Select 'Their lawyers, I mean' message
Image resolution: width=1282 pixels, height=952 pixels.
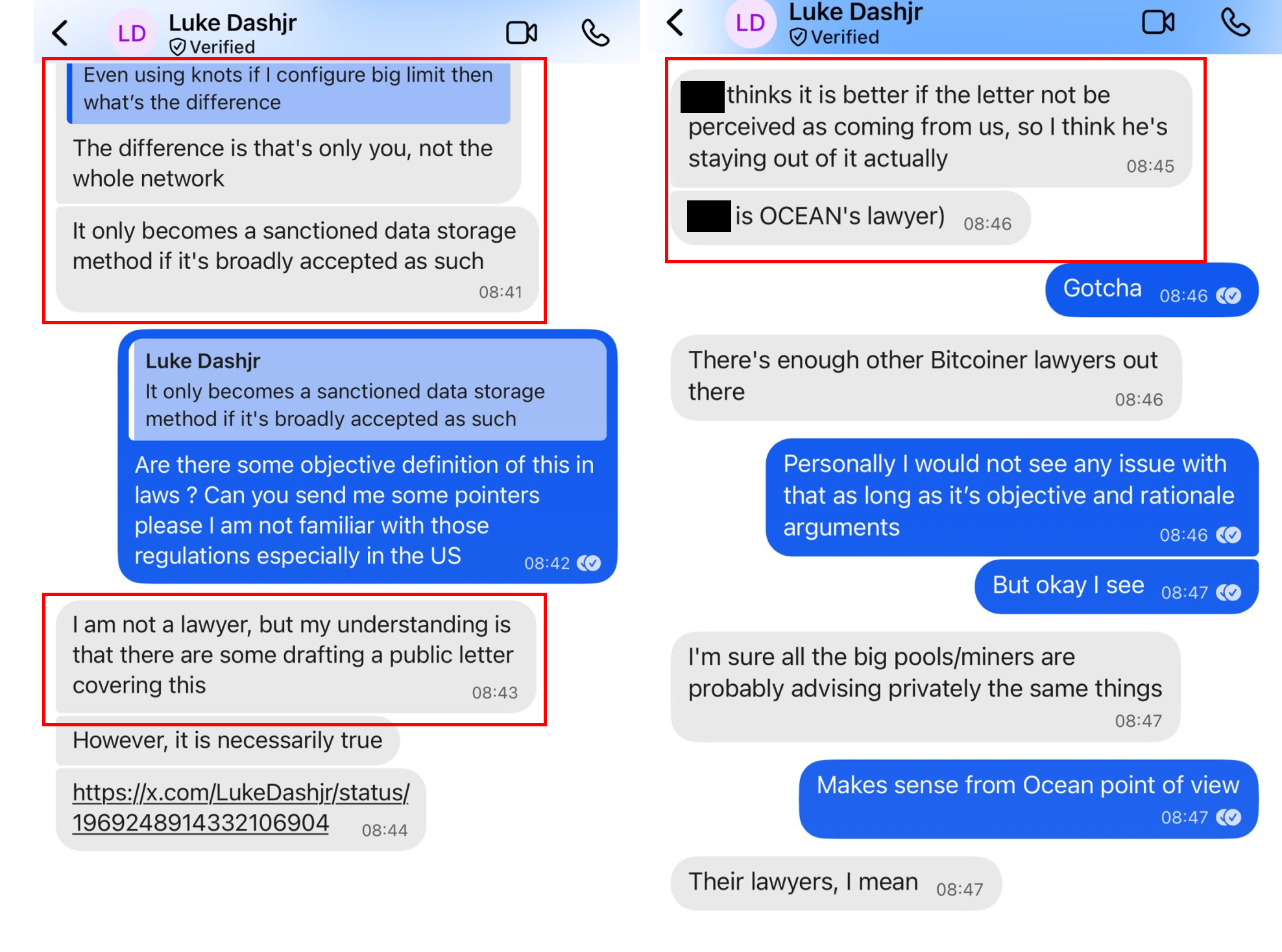(836, 883)
